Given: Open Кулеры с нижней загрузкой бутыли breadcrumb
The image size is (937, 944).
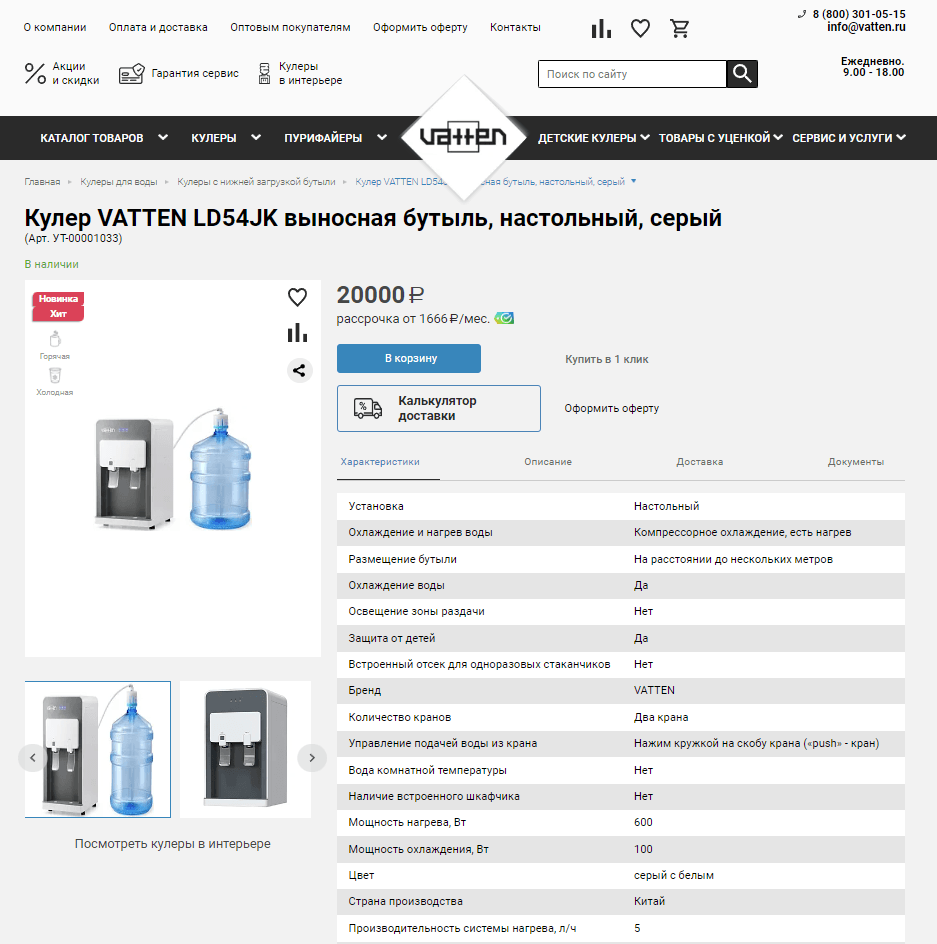Looking at the screenshot, I should click(256, 182).
